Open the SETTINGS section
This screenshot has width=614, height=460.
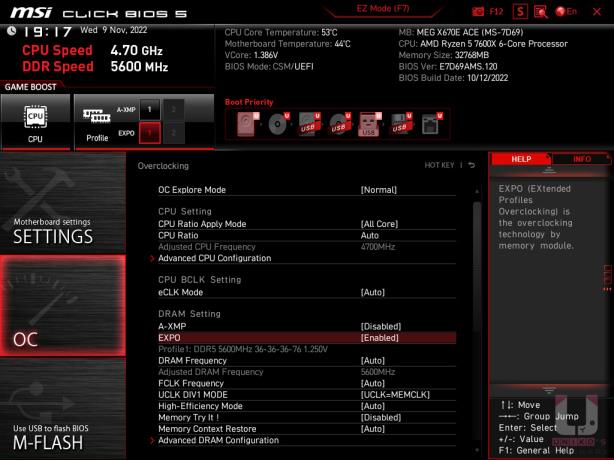click(63, 203)
